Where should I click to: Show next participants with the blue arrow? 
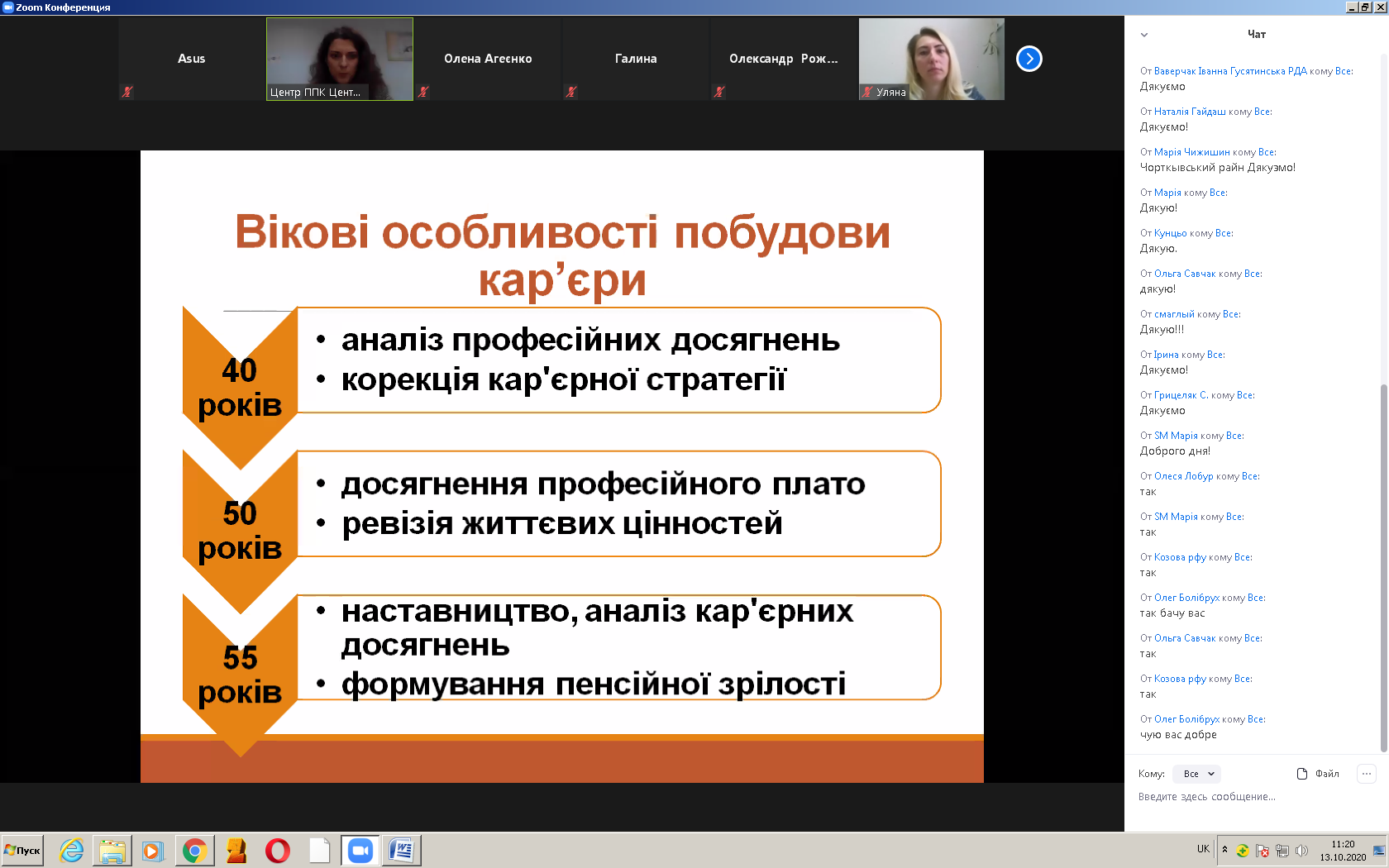[1029, 59]
